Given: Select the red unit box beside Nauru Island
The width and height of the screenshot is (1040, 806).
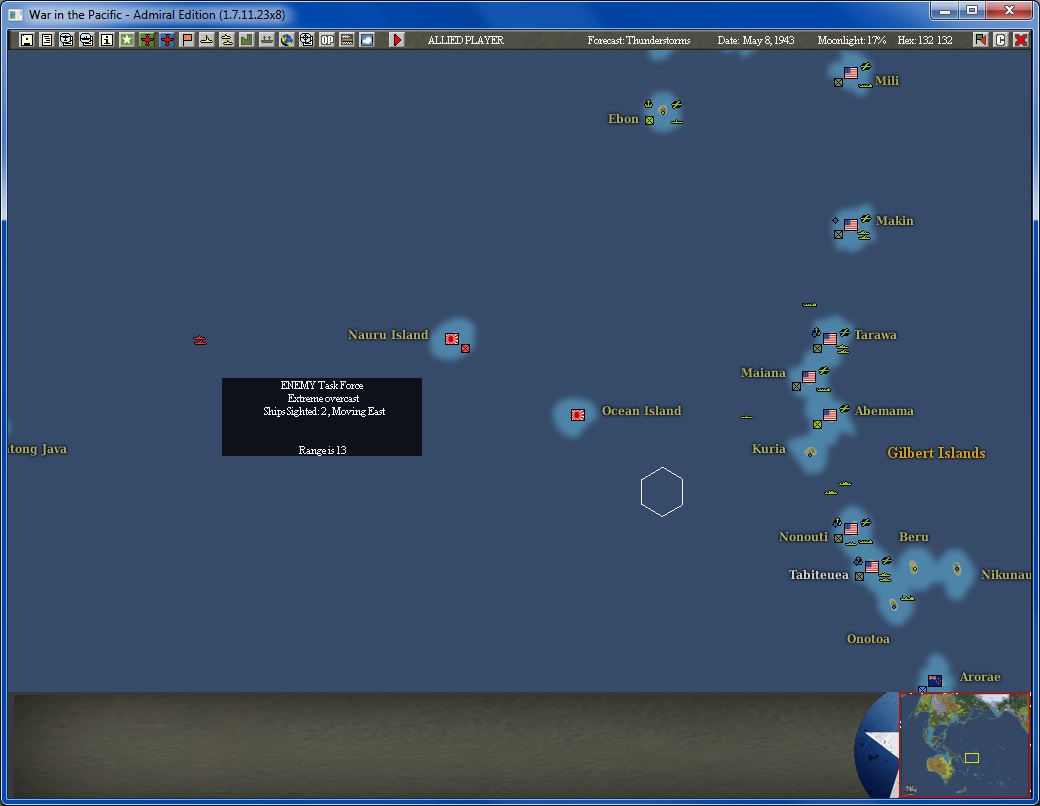Looking at the screenshot, I should click(x=466, y=348).
